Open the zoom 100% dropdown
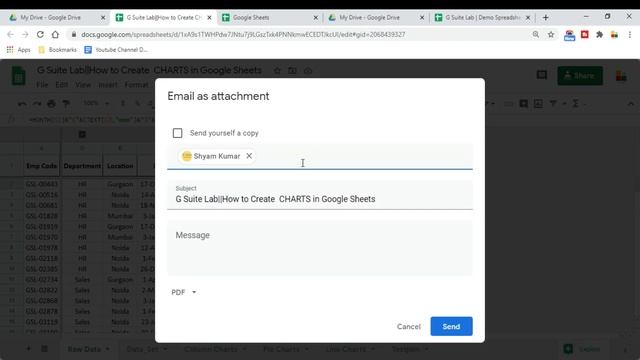This screenshot has width=640, height=360. coord(96,104)
